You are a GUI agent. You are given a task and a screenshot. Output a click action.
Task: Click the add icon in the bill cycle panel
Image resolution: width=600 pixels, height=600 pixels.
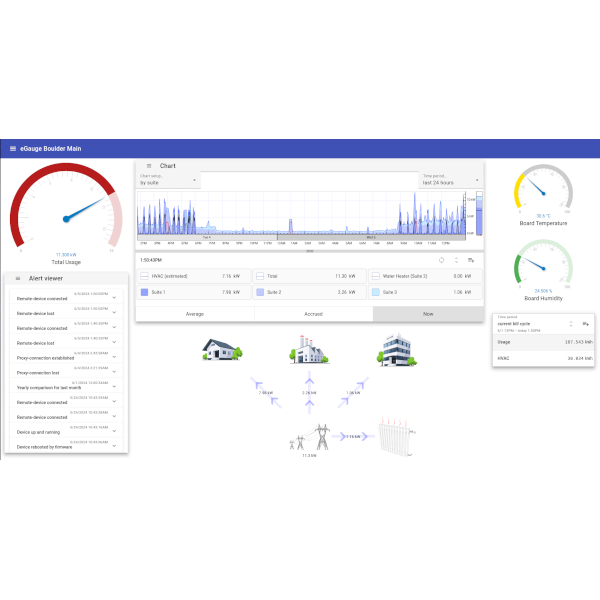pos(585,324)
